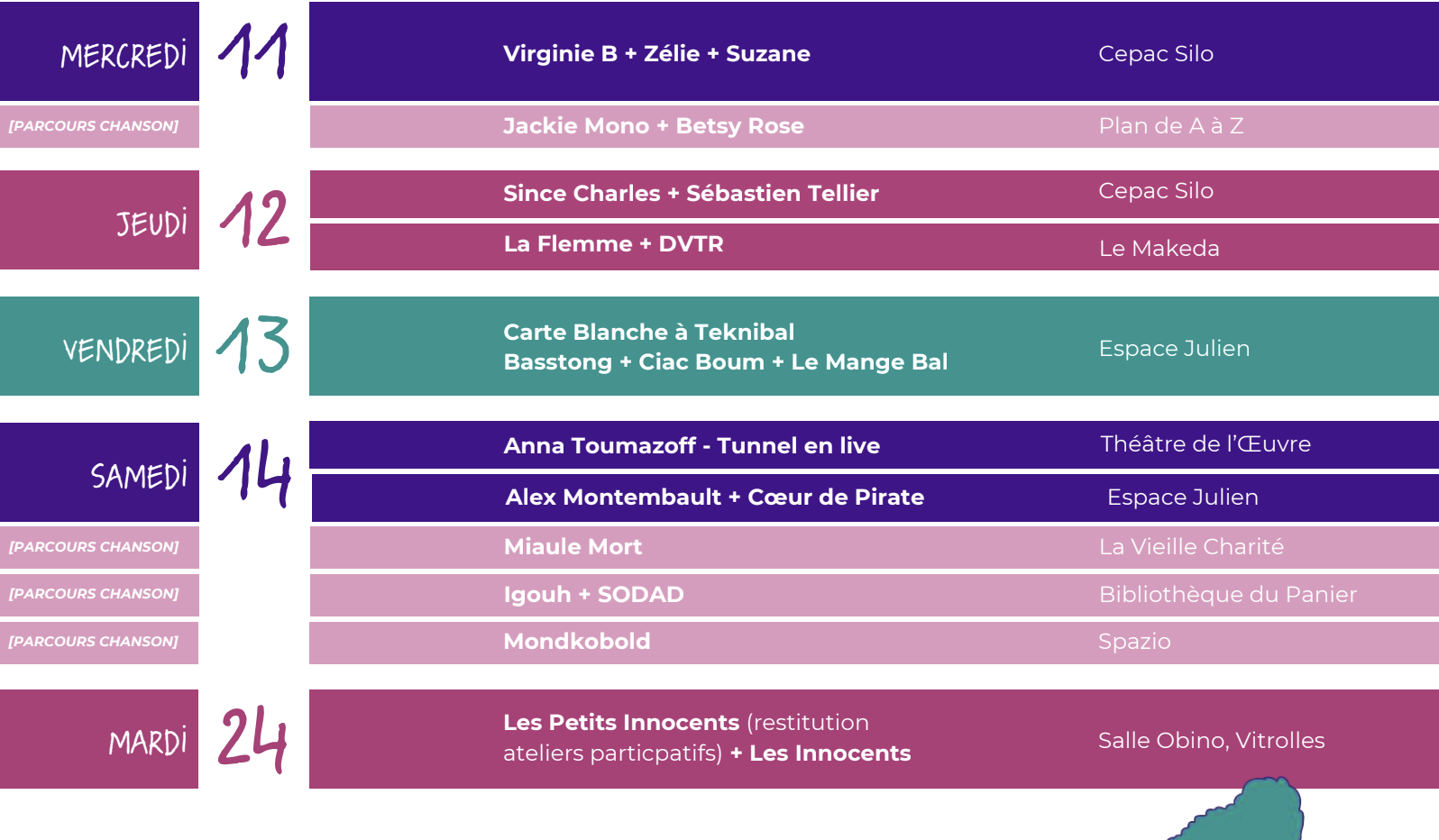Click the Miaule Mort event row
This screenshot has height=840, width=1439.
point(573,547)
